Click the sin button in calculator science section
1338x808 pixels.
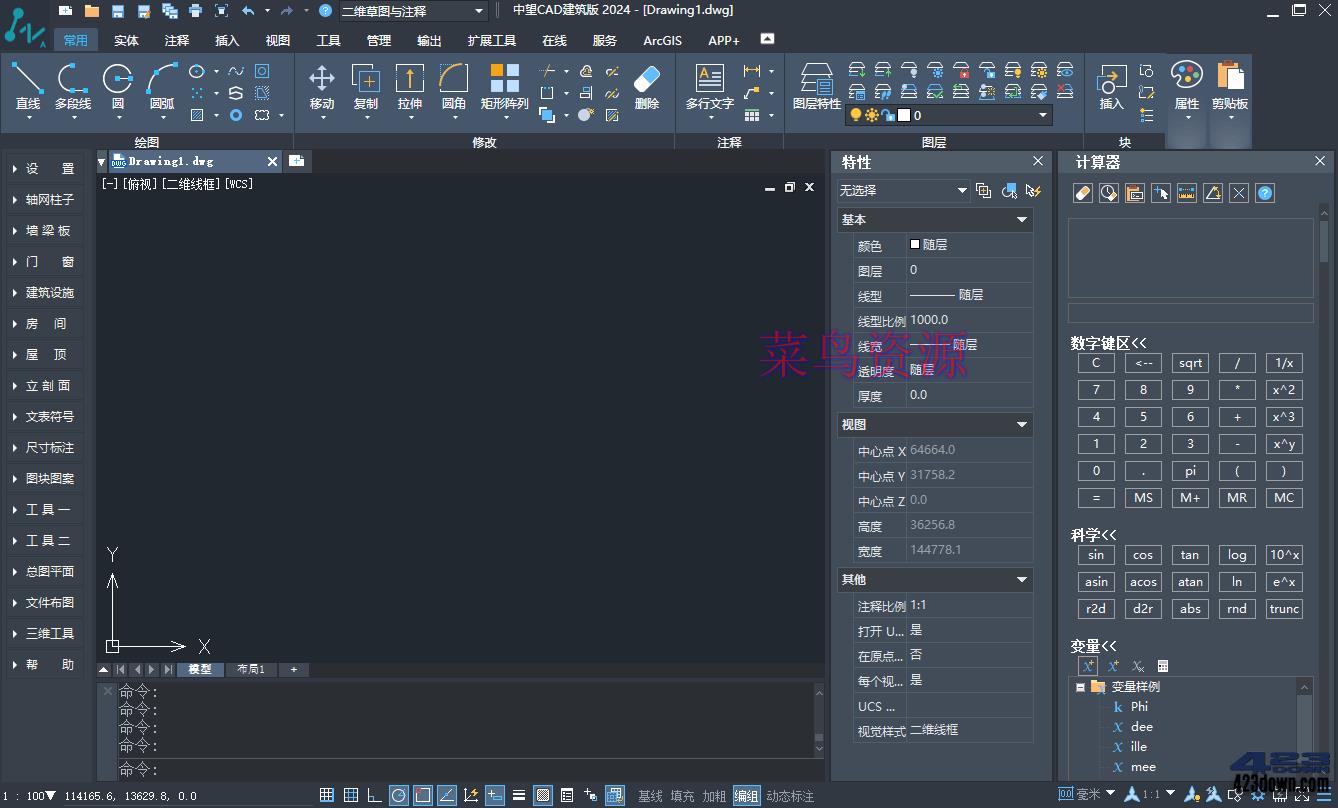[1095, 554]
